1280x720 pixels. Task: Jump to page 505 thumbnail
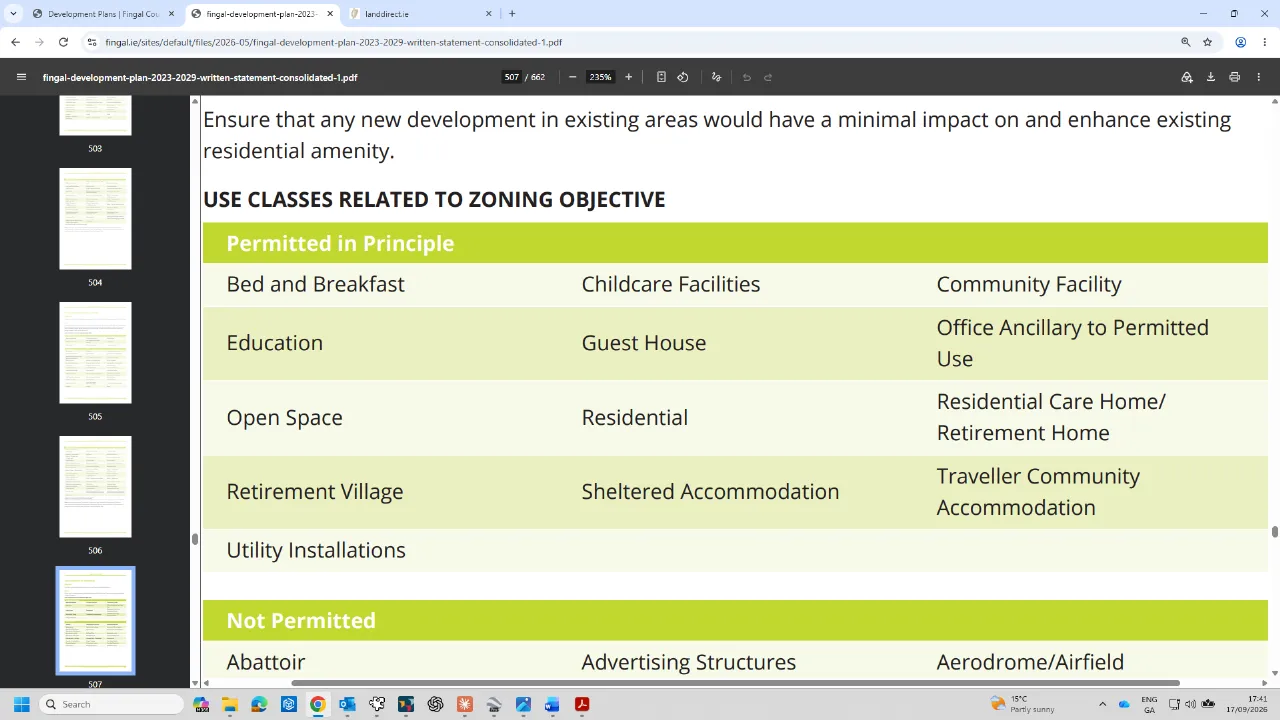95,352
